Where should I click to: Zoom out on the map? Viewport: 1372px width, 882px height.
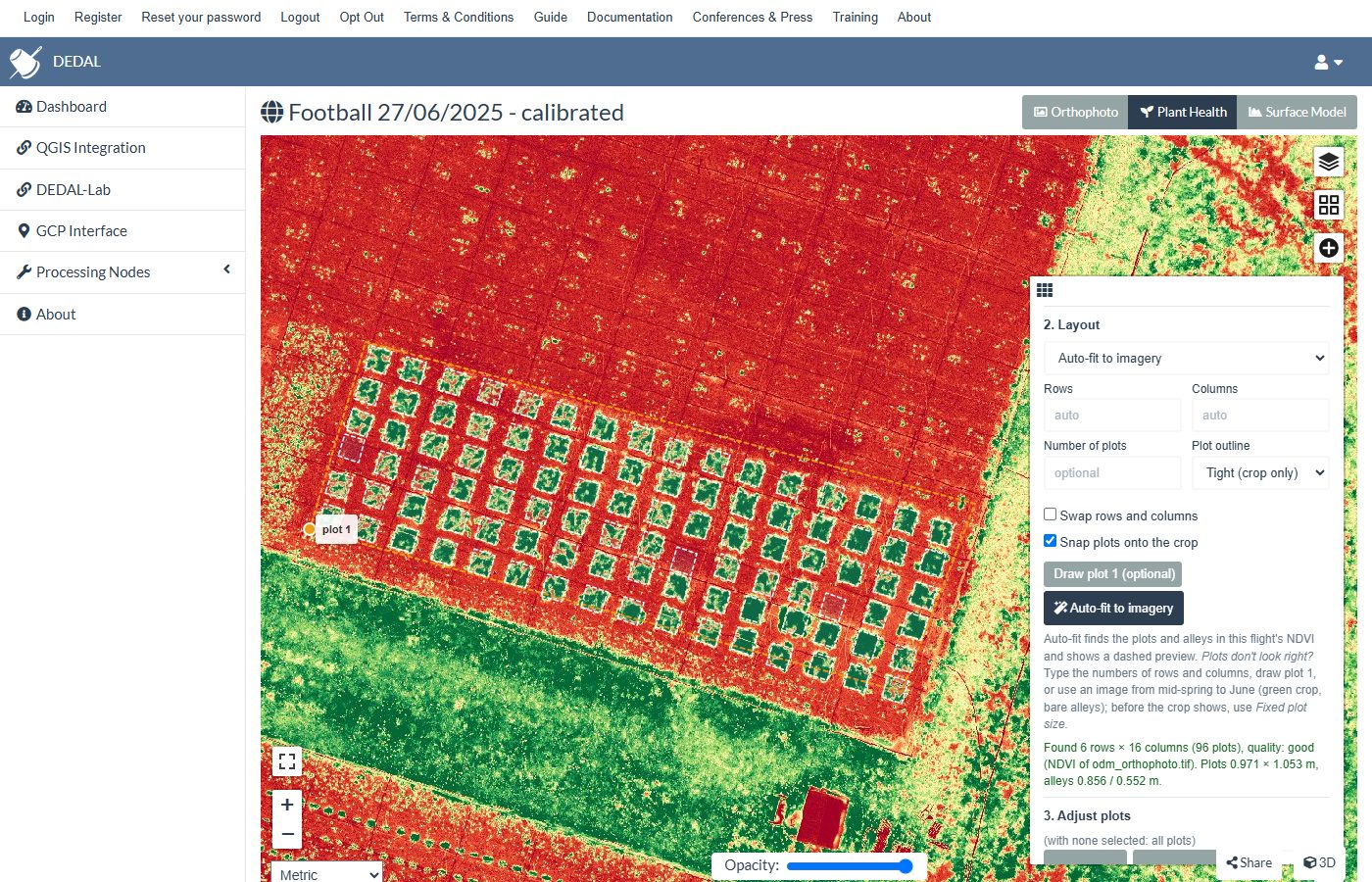[287, 834]
